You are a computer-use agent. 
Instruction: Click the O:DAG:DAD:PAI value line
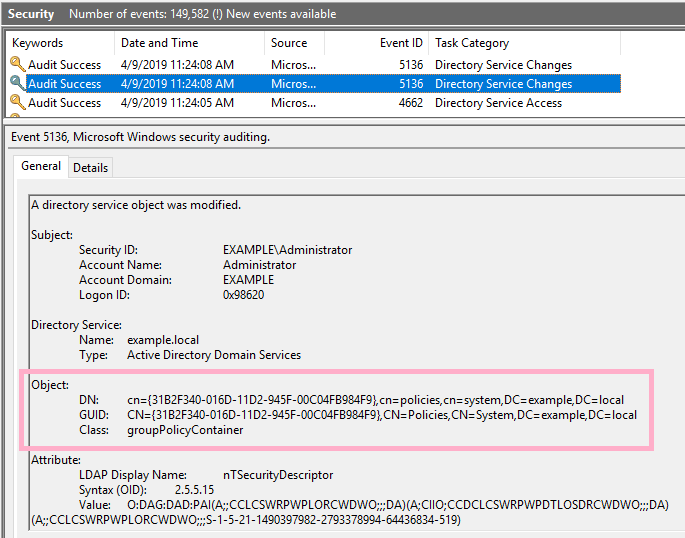398,505
